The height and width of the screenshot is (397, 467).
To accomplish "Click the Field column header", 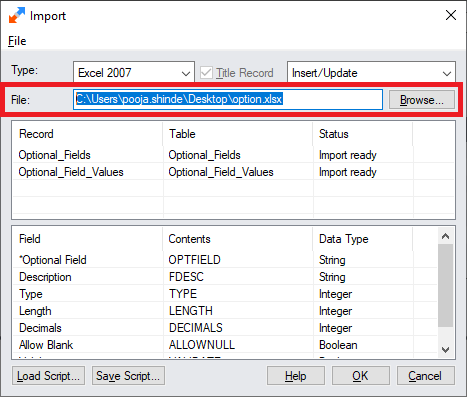I will pyautogui.click(x=87, y=239).
